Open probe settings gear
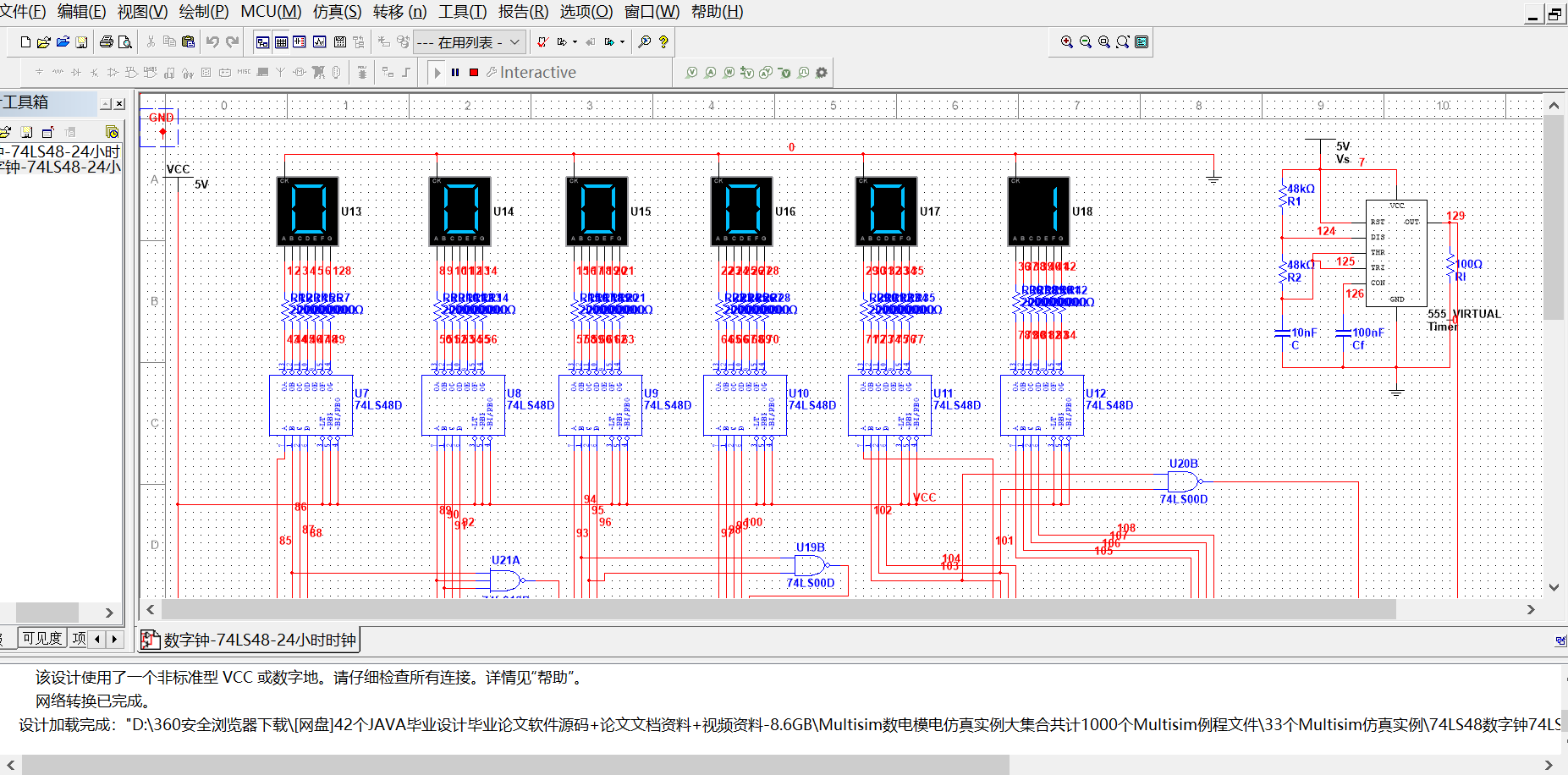The width and height of the screenshot is (1568, 775). point(822,73)
